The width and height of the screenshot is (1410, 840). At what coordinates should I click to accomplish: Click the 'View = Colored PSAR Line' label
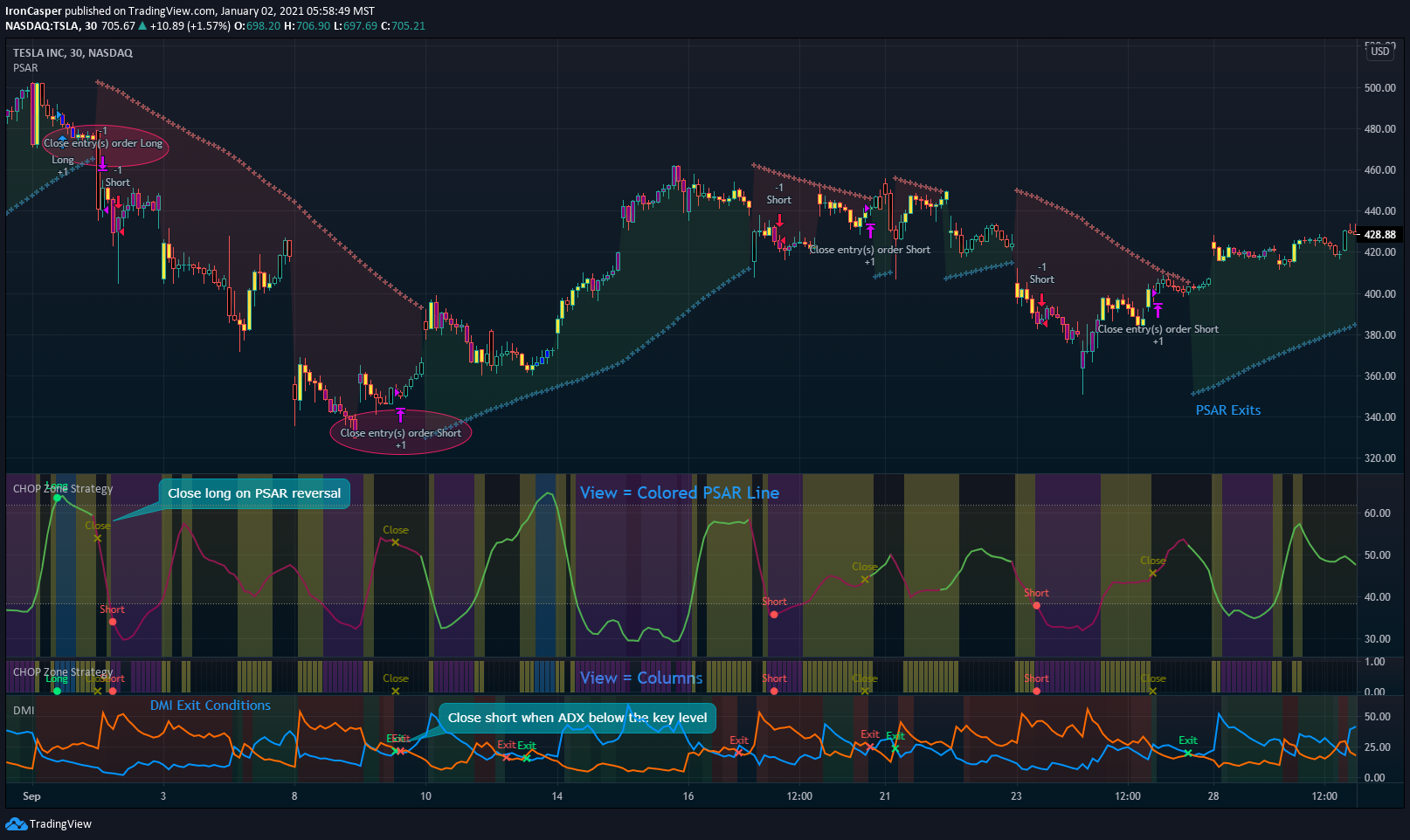pyautogui.click(x=680, y=492)
